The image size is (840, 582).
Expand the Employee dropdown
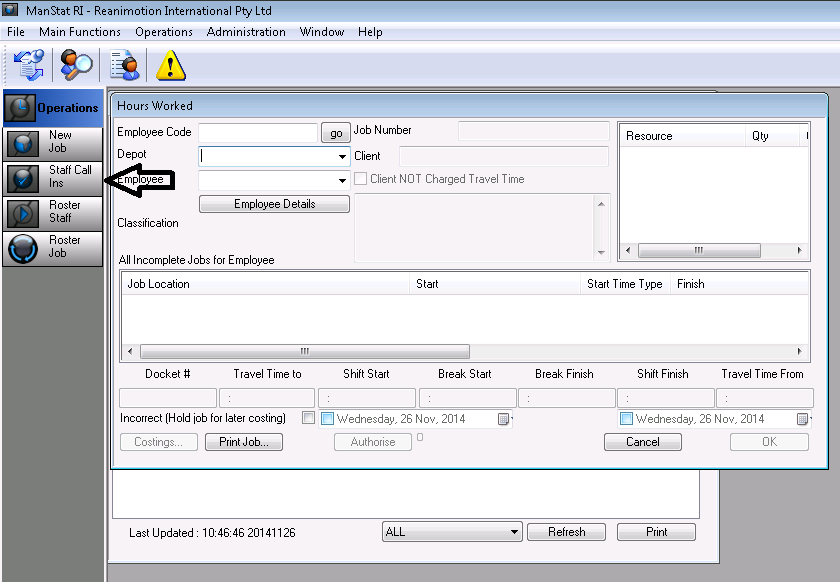(342, 181)
